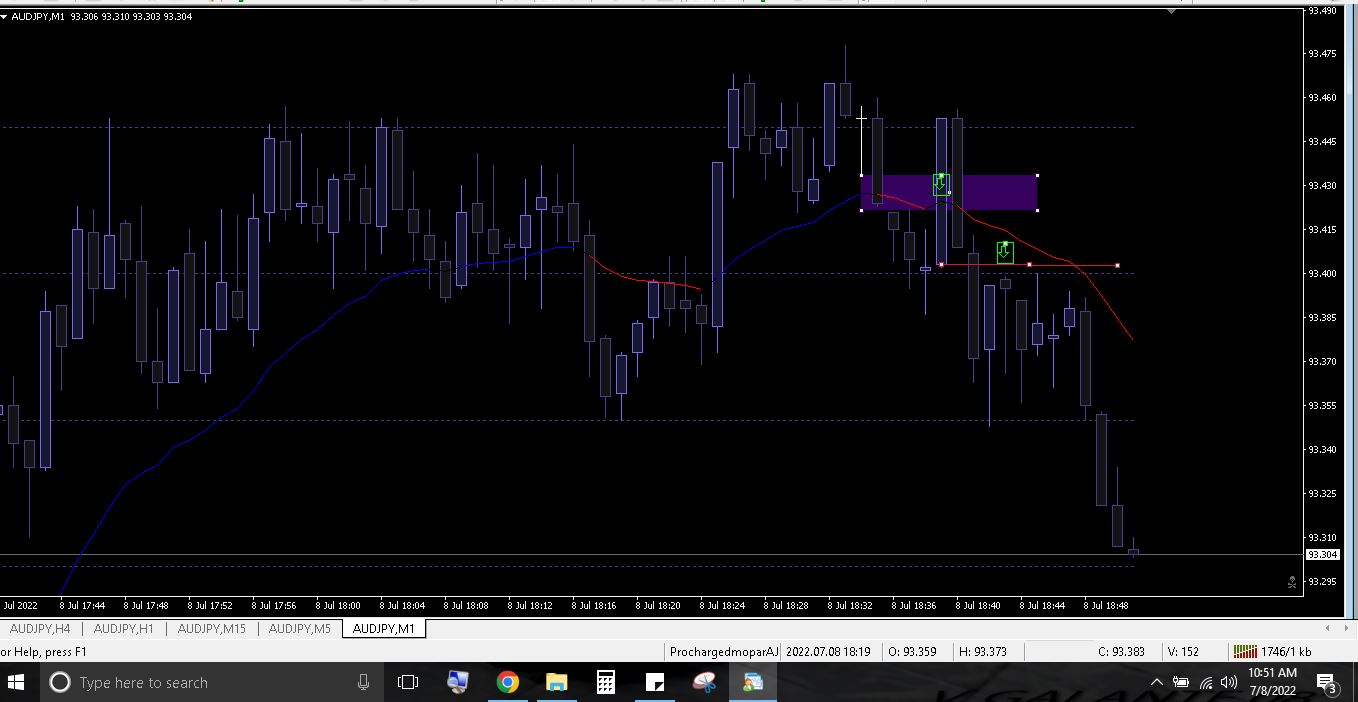This screenshot has height=702, width=1358.
Task: Click the 8 Jul 18:00 time axis label
Action: click(338, 605)
